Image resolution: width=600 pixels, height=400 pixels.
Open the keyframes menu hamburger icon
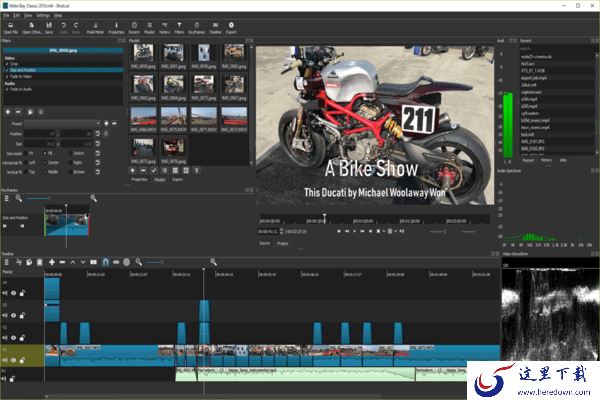click(7, 198)
